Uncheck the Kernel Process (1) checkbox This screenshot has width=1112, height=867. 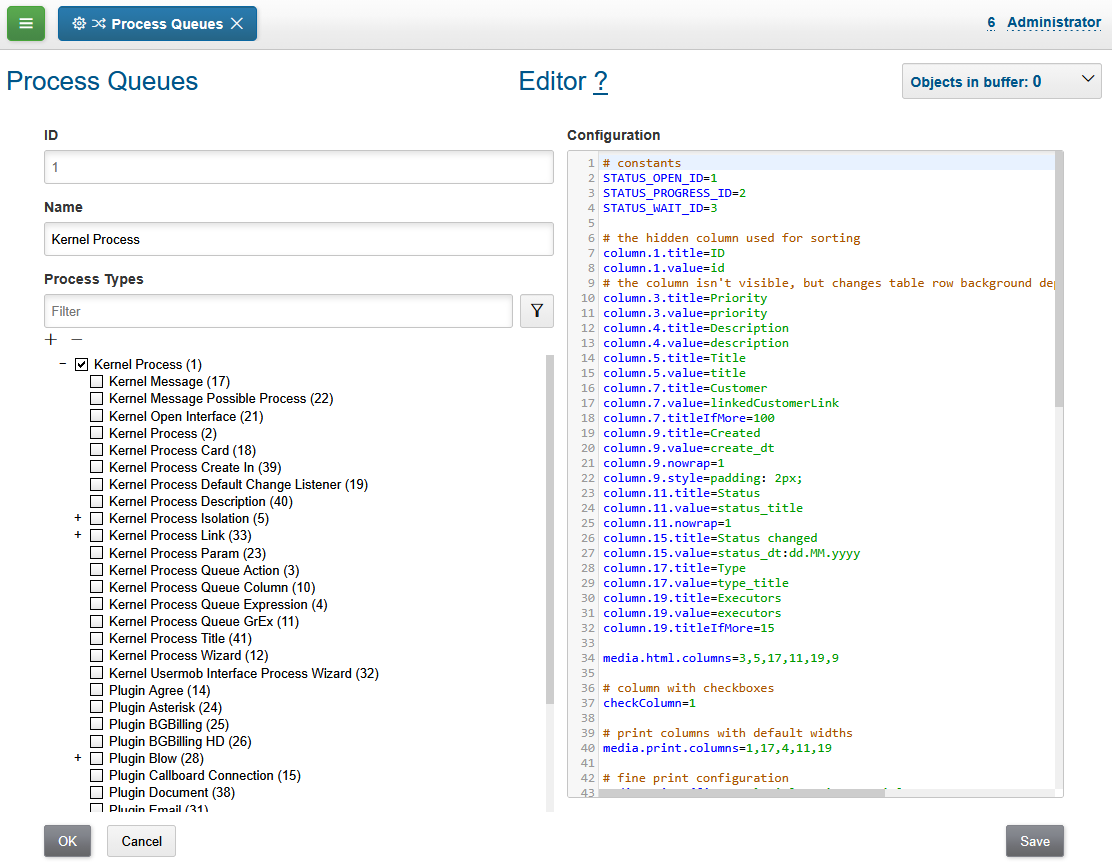[x=82, y=365]
